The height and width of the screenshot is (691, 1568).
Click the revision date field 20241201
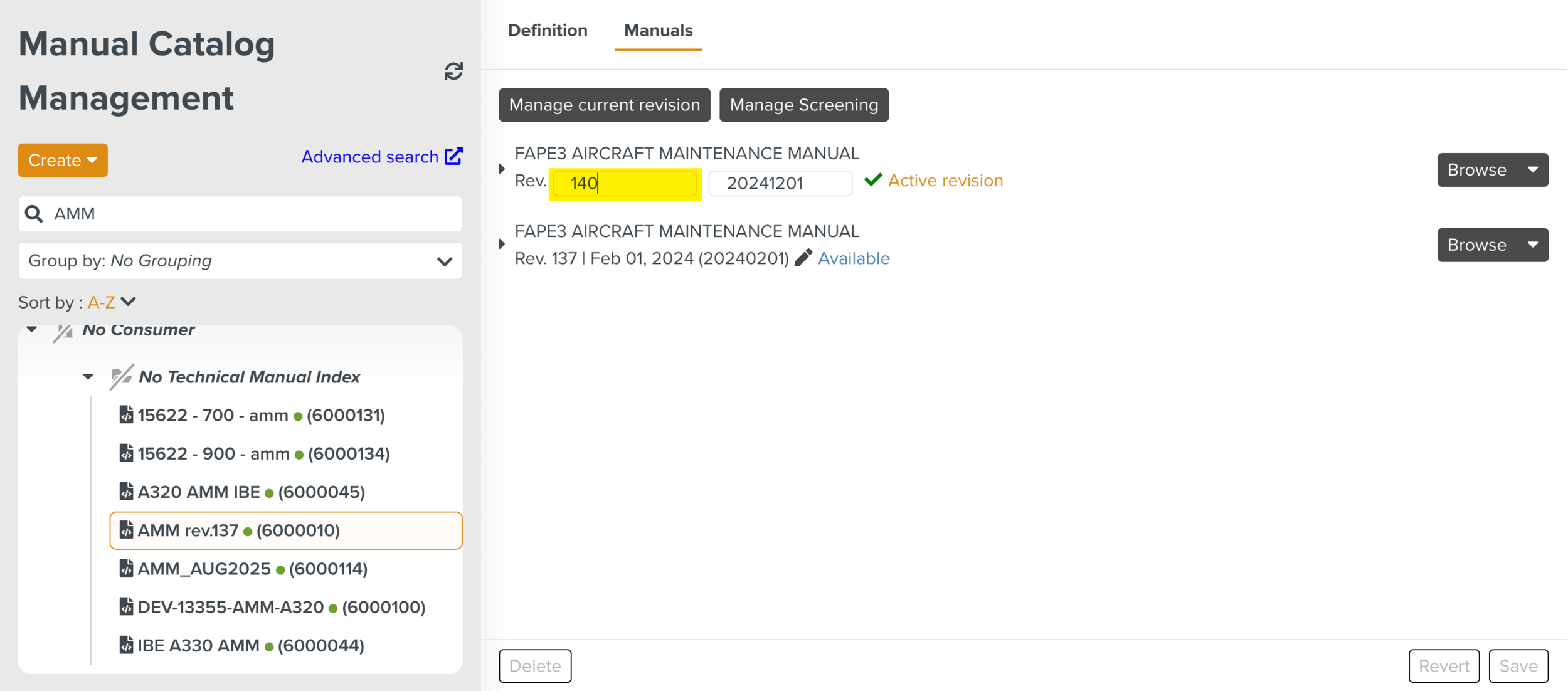(x=780, y=183)
